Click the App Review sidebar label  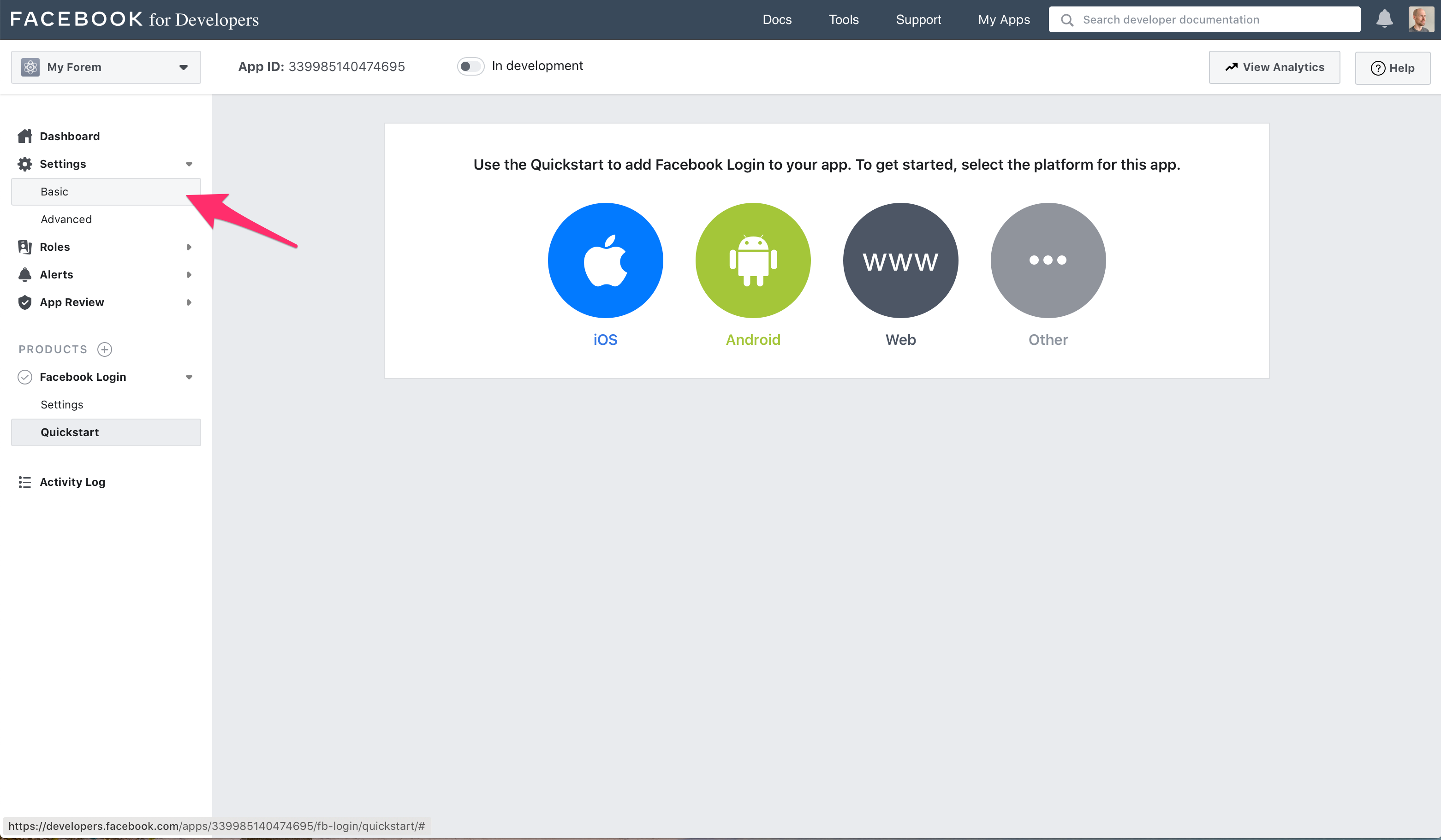(71, 302)
